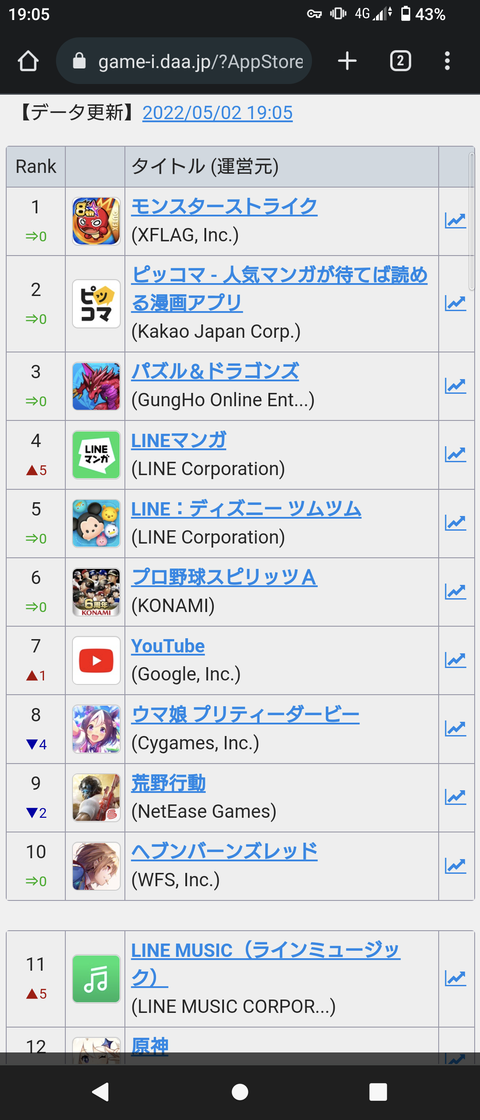The height and width of the screenshot is (1120, 480).
Task: Click the Rank column header
Action: click(36, 167)
